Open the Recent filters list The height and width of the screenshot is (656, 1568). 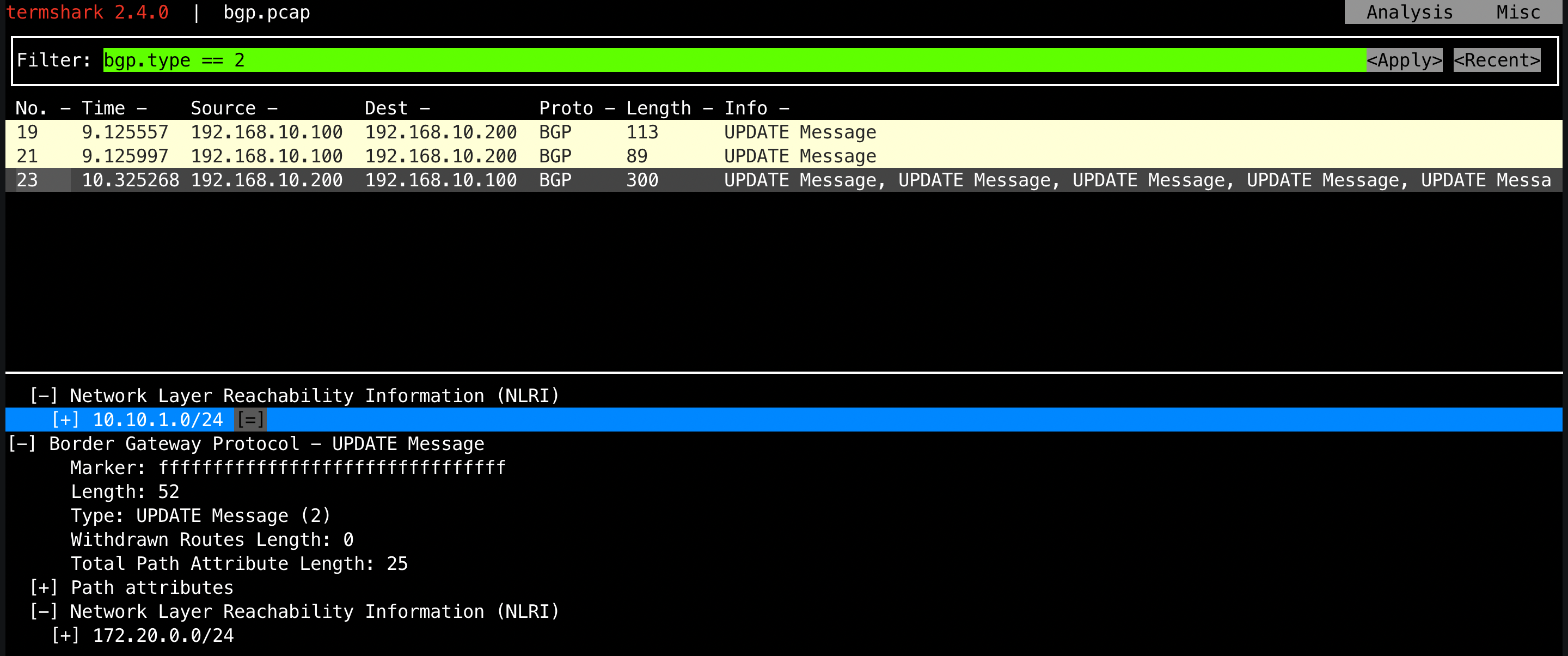1496,60
